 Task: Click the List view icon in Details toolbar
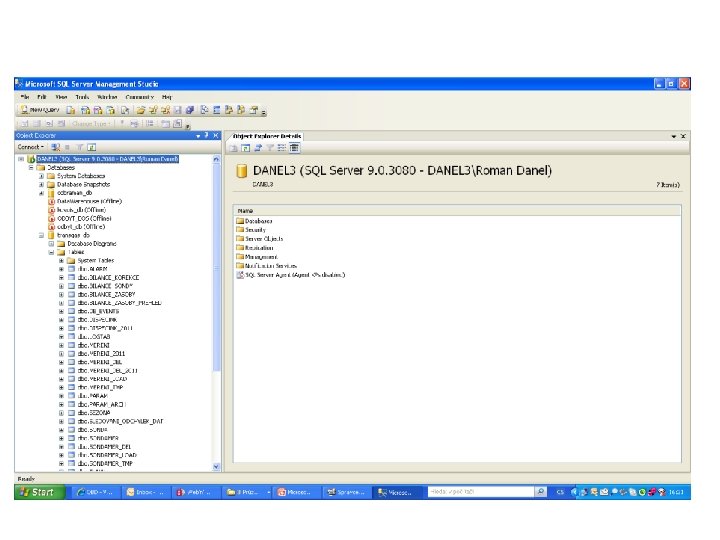[282, 147]
